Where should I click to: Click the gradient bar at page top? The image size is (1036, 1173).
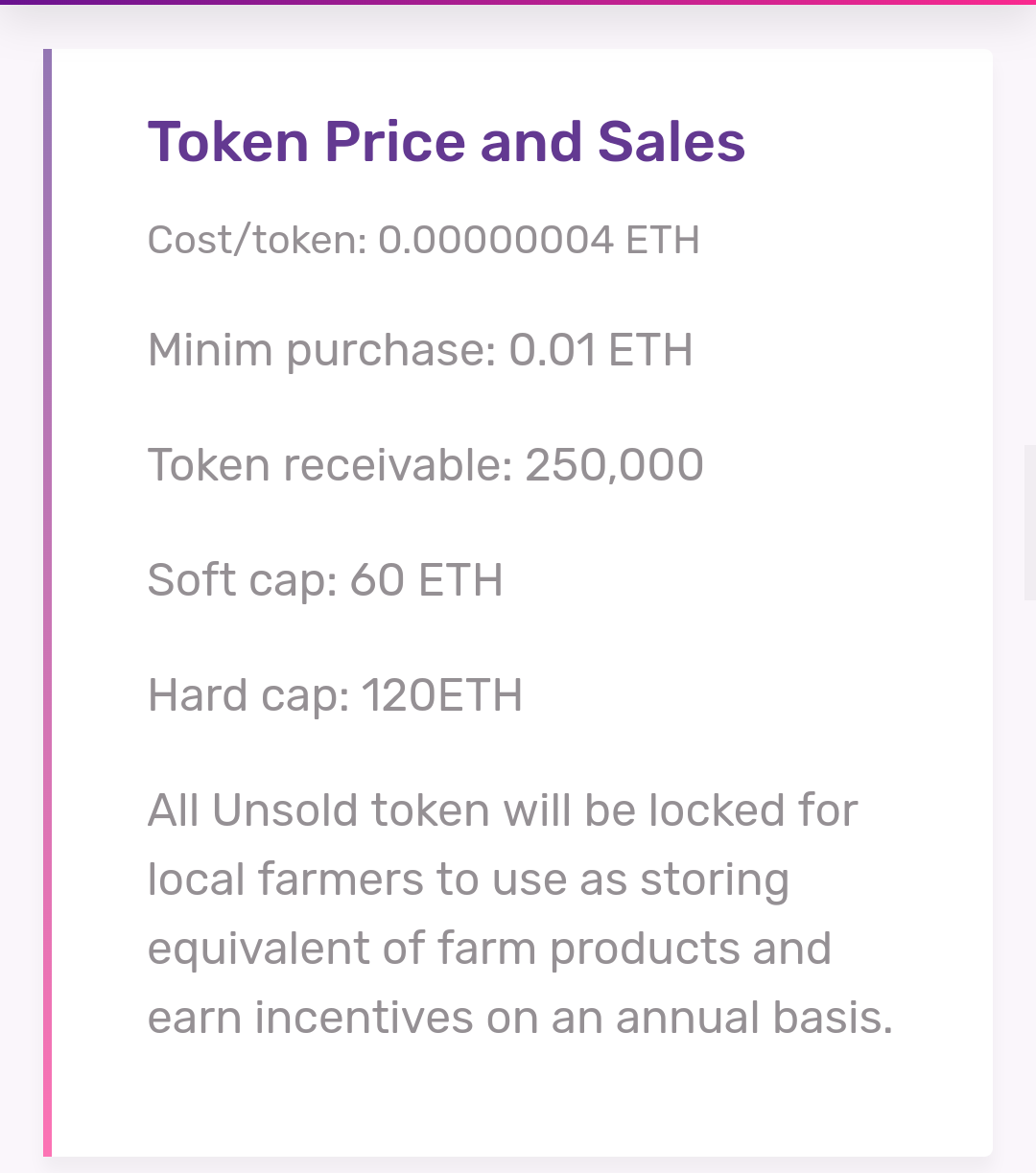518,2
